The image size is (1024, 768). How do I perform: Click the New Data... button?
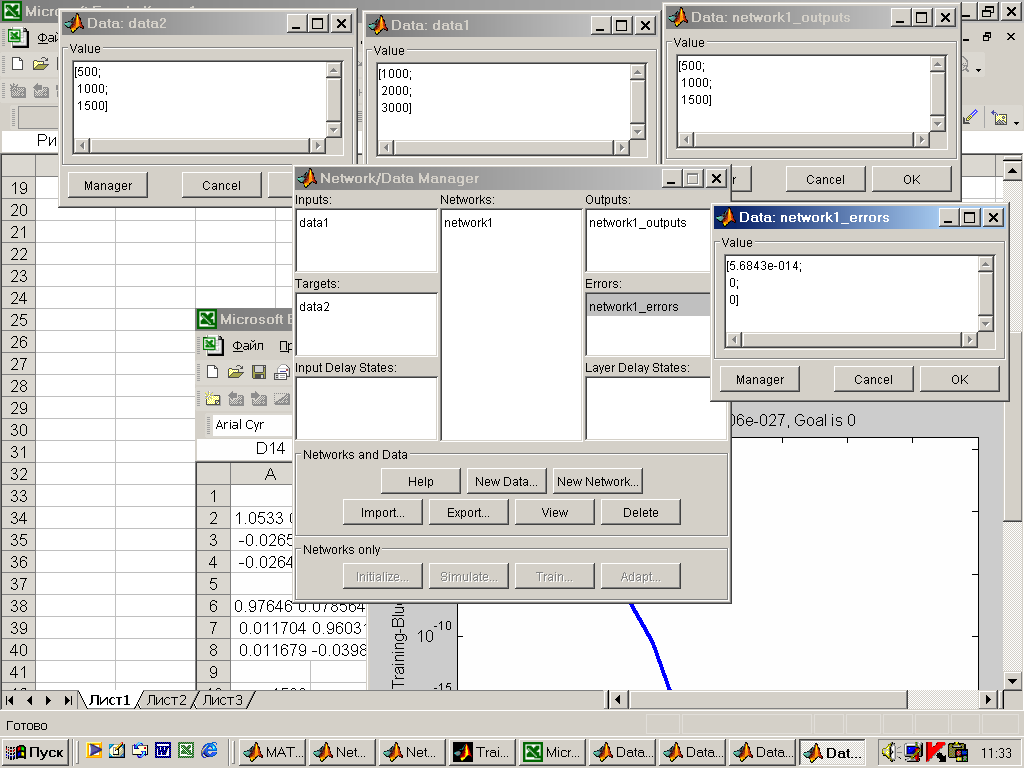coord(507,481)
